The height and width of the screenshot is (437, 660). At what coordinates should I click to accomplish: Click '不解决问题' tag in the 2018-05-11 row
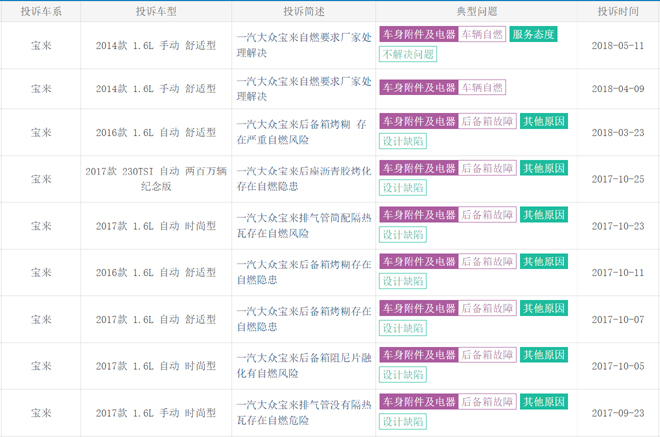pyautogui.click(x=408, y=54)
